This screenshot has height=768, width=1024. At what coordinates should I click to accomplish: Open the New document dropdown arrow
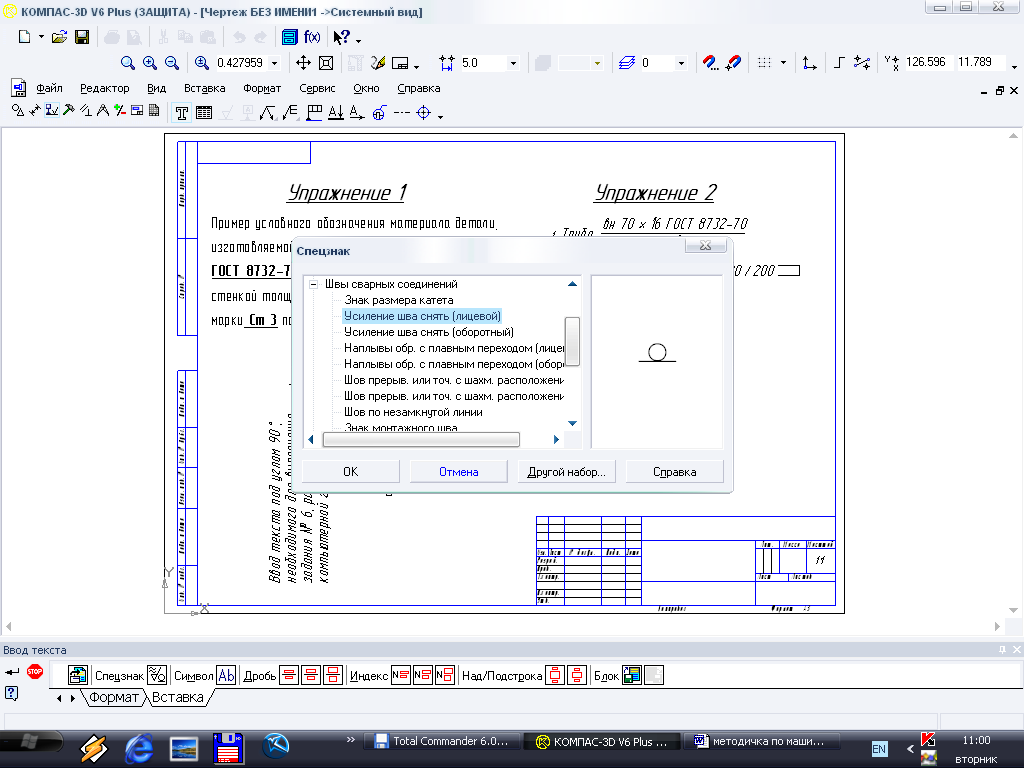pos(41,37)
